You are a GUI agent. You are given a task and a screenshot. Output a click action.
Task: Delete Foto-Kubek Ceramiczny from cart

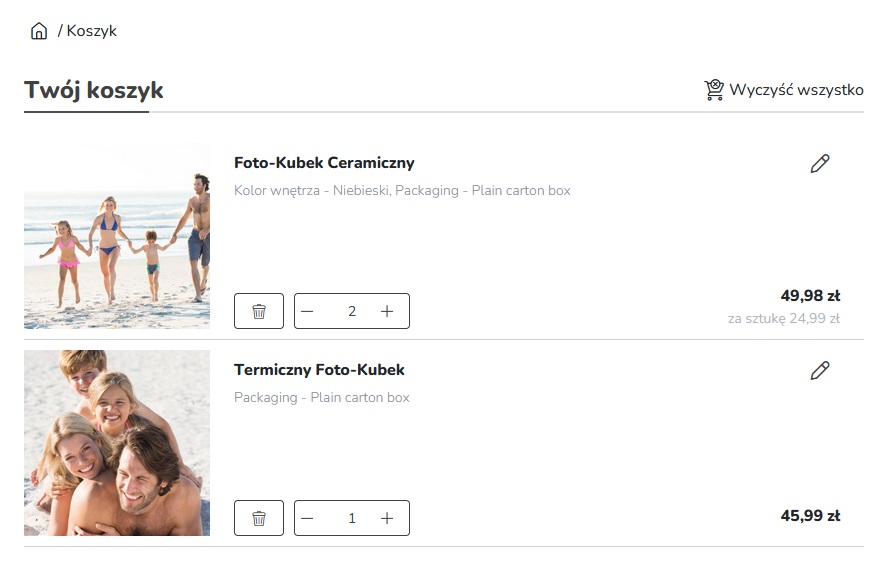[x=259, y=311]
